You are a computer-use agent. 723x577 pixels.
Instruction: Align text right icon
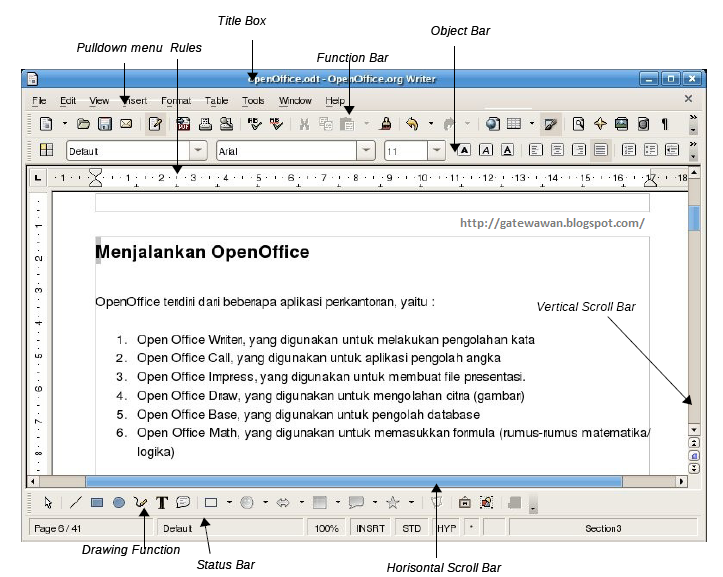[x=579, y=150]
